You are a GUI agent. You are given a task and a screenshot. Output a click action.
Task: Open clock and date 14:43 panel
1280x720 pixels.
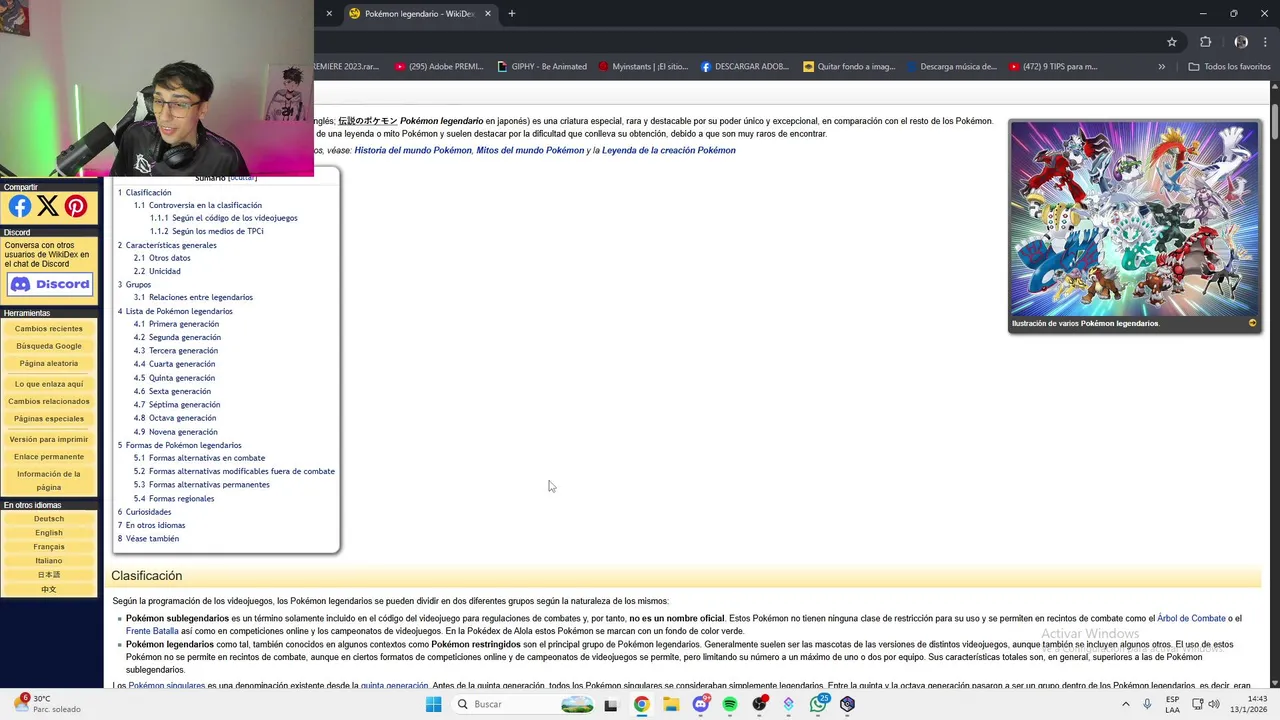pyautogui.click(x=1250, y=704)
